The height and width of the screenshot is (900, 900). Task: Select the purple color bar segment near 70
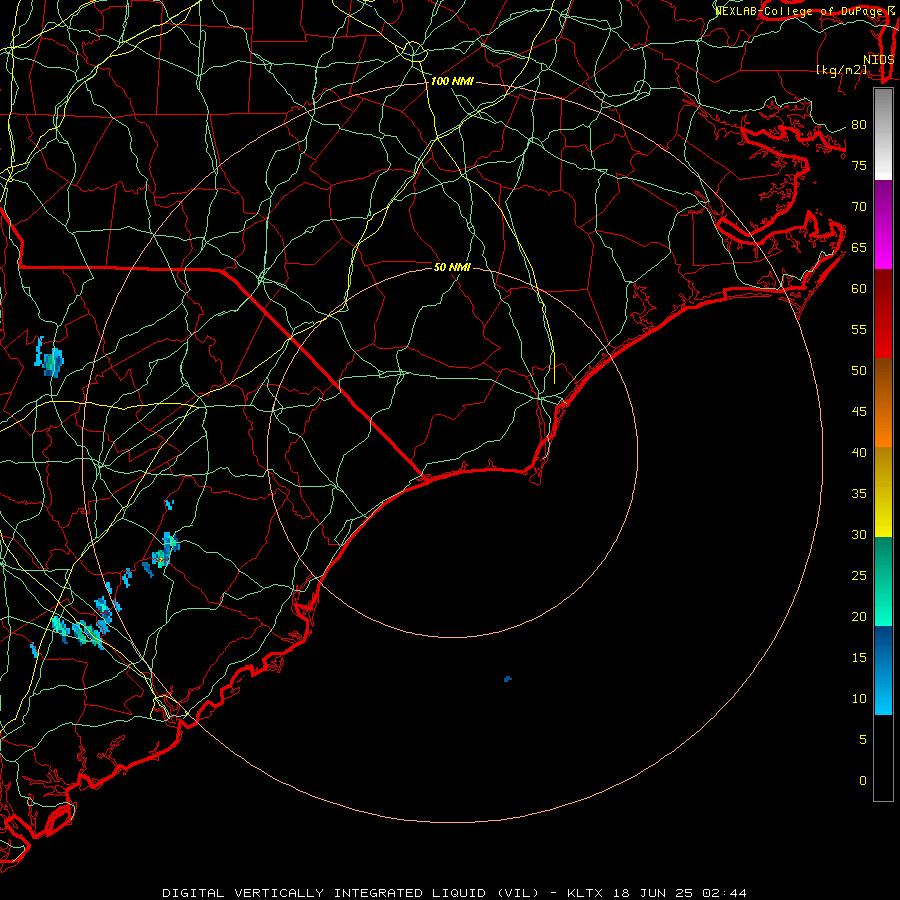(x=883, y=203)
